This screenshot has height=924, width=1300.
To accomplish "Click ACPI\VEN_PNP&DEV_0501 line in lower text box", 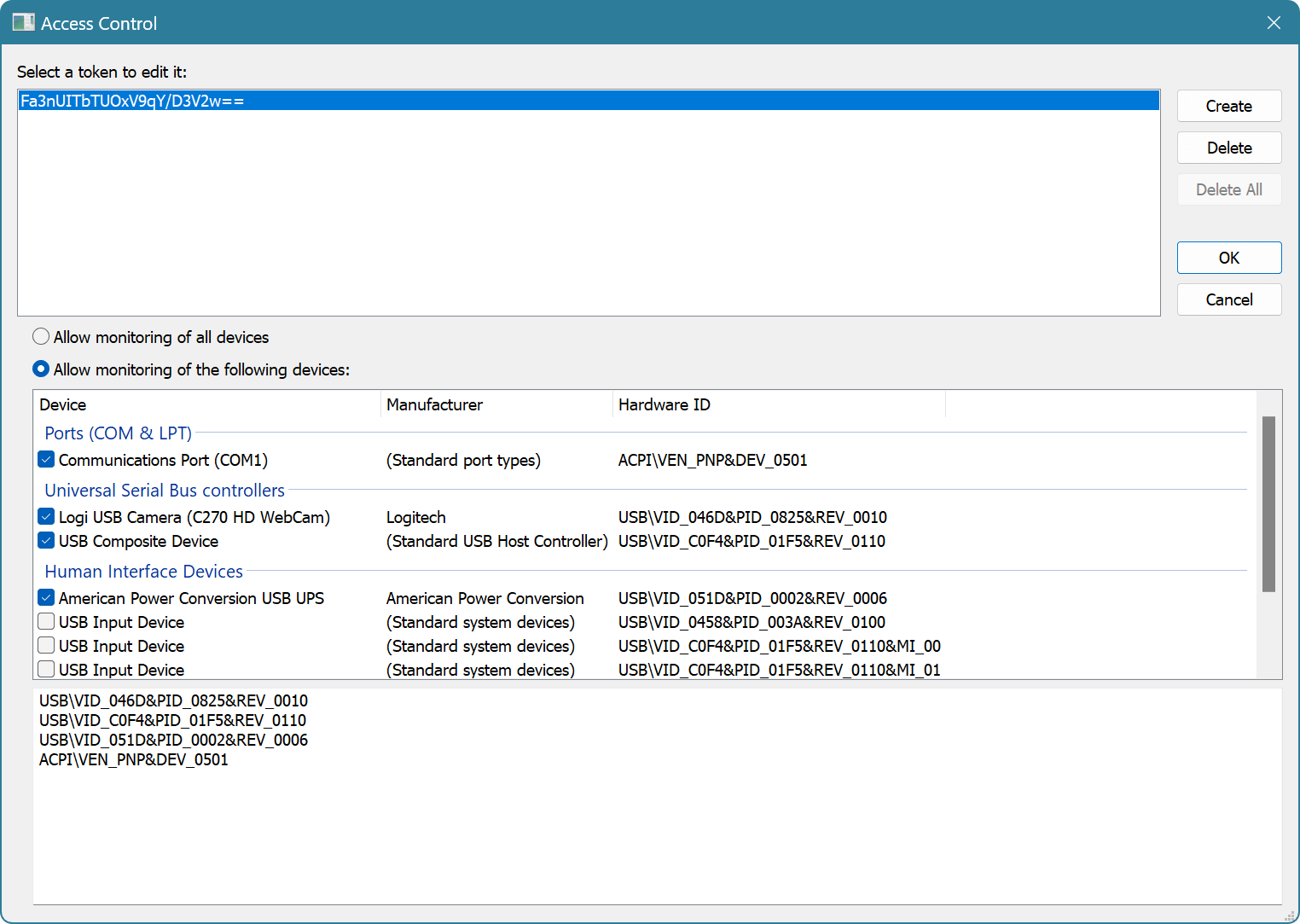I will 134,759.
